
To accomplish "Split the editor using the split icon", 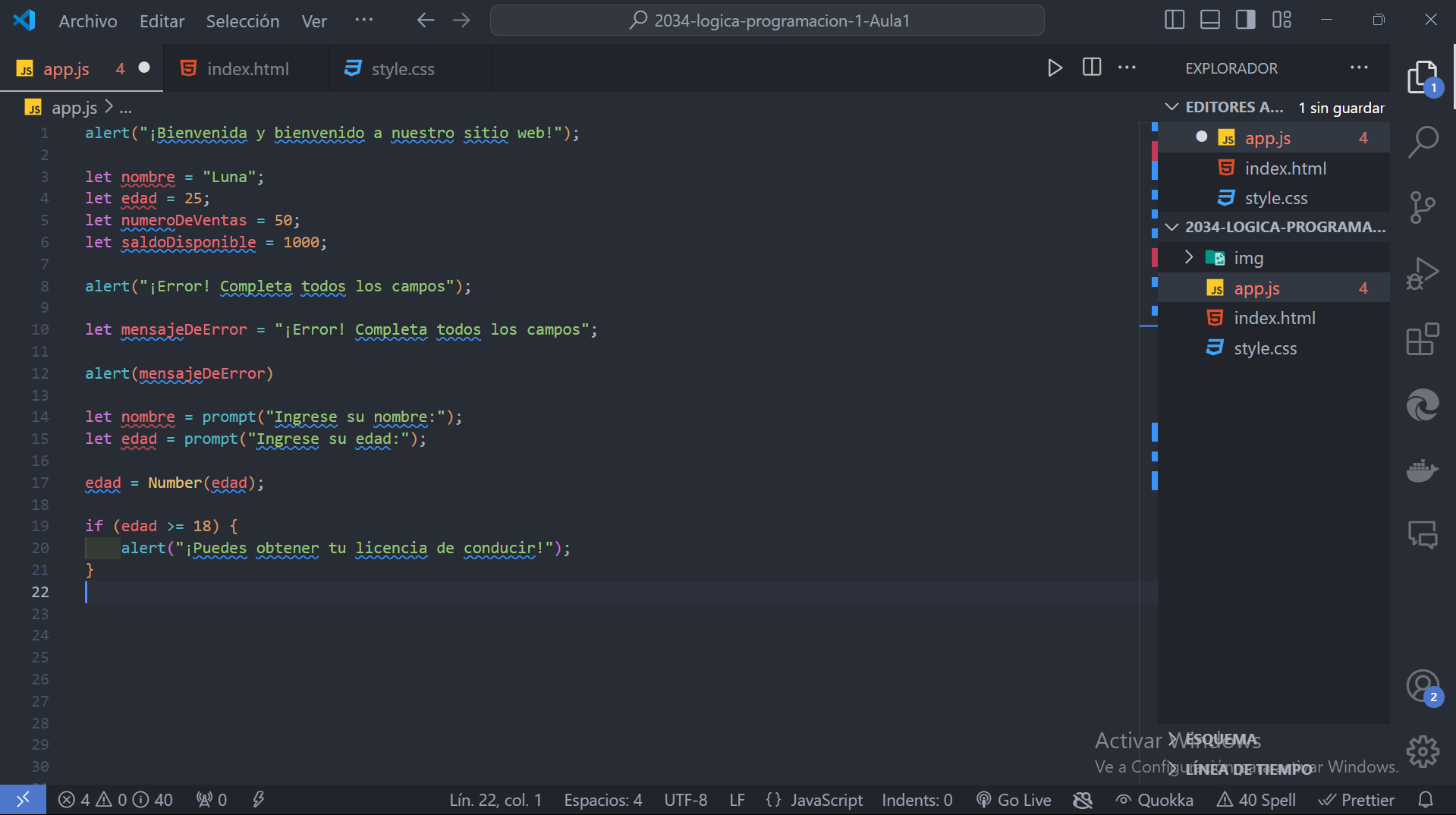I will pos(1091,68).
